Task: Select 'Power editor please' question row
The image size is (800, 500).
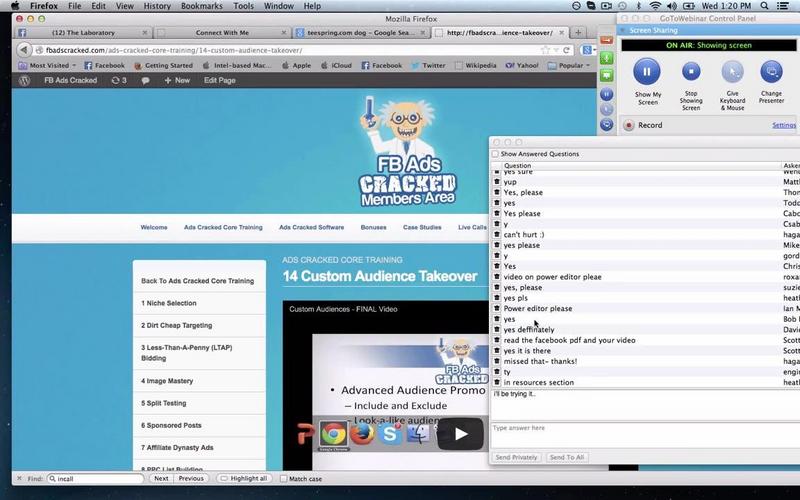Action: [645, 309]
